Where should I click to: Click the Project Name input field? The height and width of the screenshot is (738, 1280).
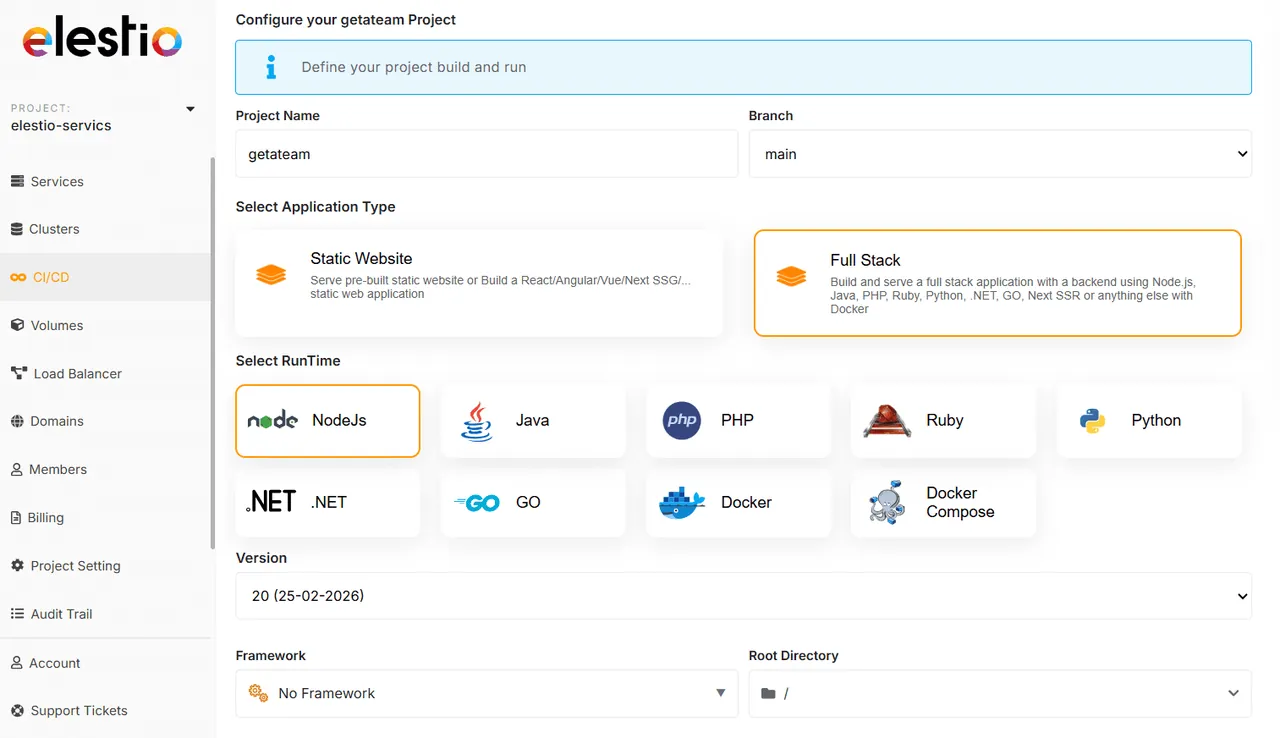(x=487, y=154)
